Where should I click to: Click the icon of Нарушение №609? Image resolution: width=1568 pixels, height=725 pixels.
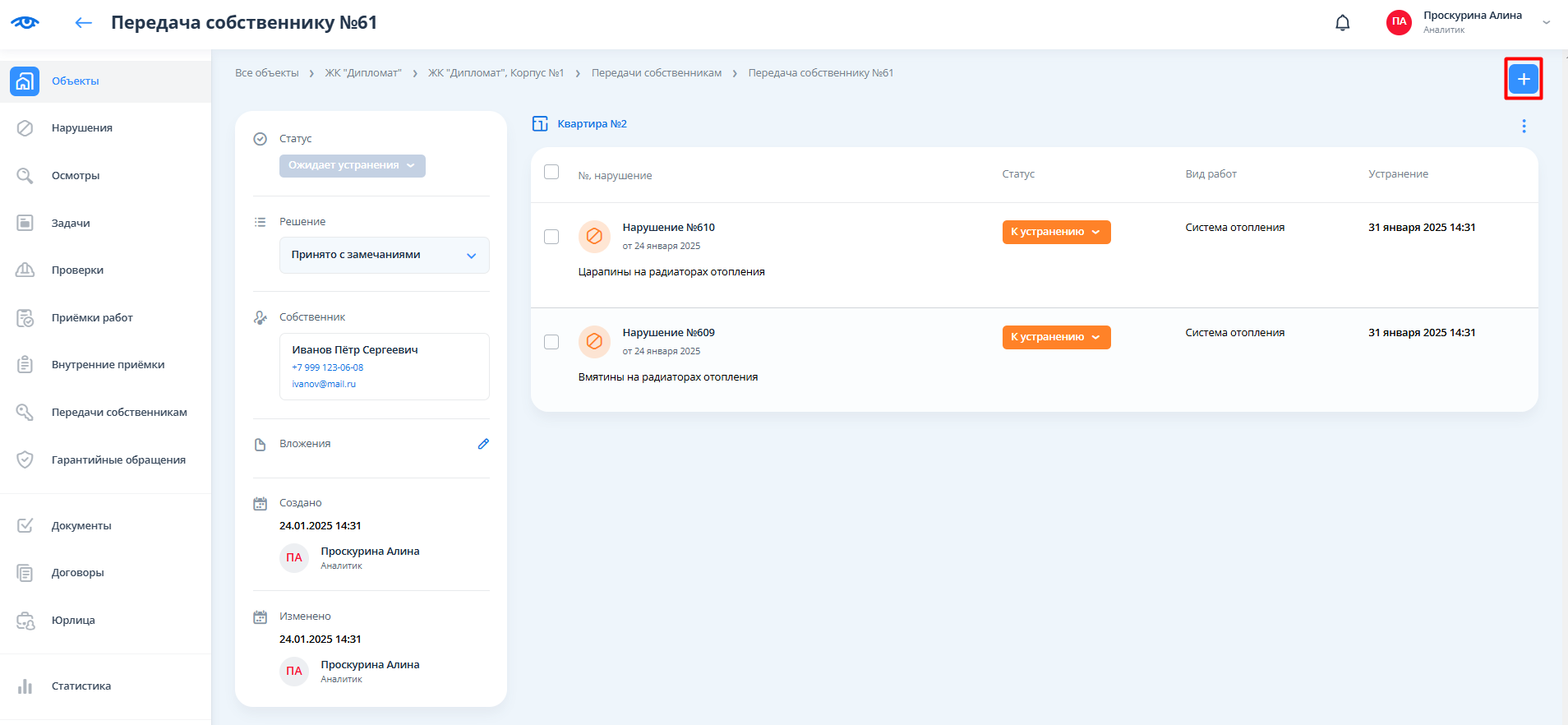pyautogui.click(x=593, y=342)
